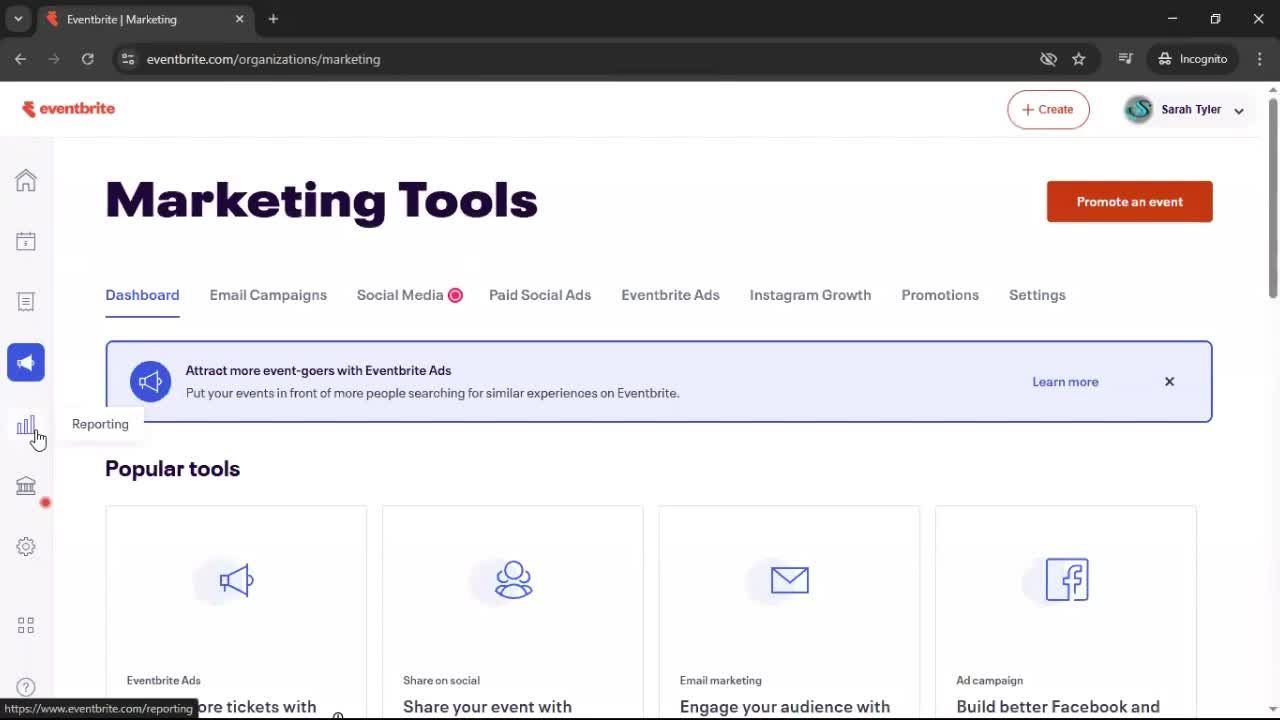
Task: Click the Email marketing envelope icon
Action: [789, 580]
